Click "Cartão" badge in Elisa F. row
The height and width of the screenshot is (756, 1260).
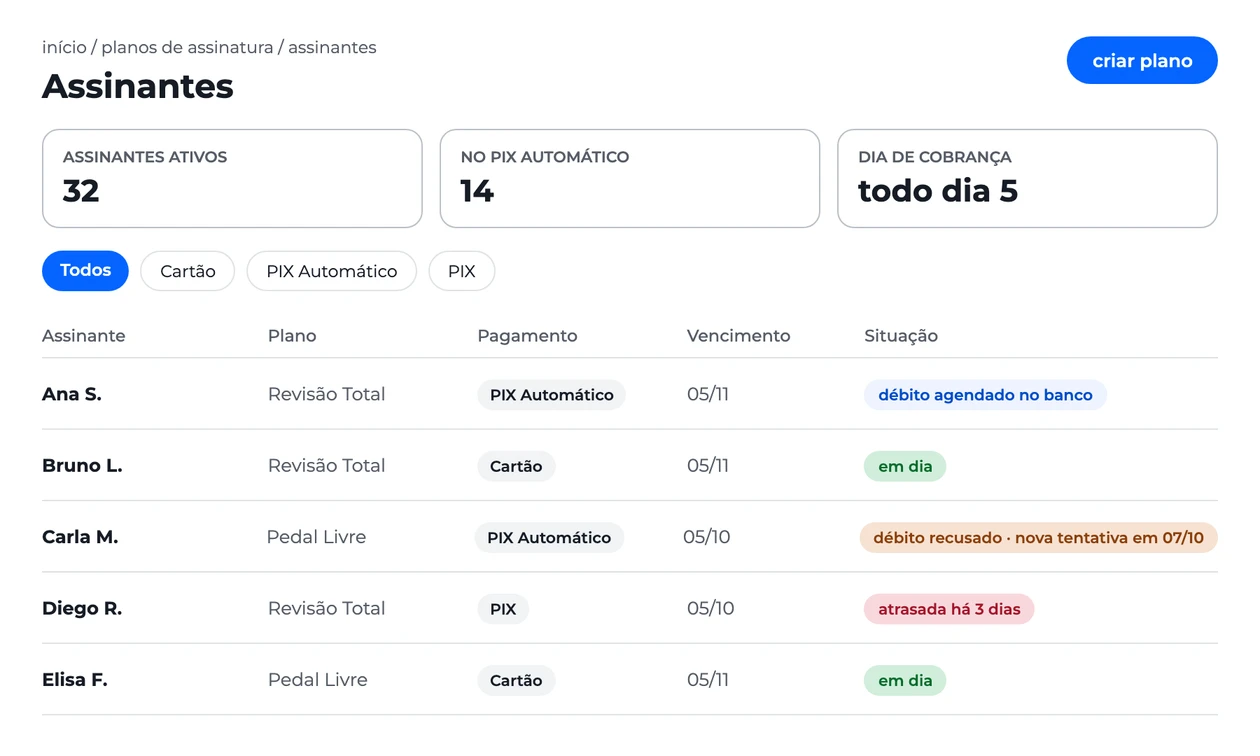coord(516,681)
